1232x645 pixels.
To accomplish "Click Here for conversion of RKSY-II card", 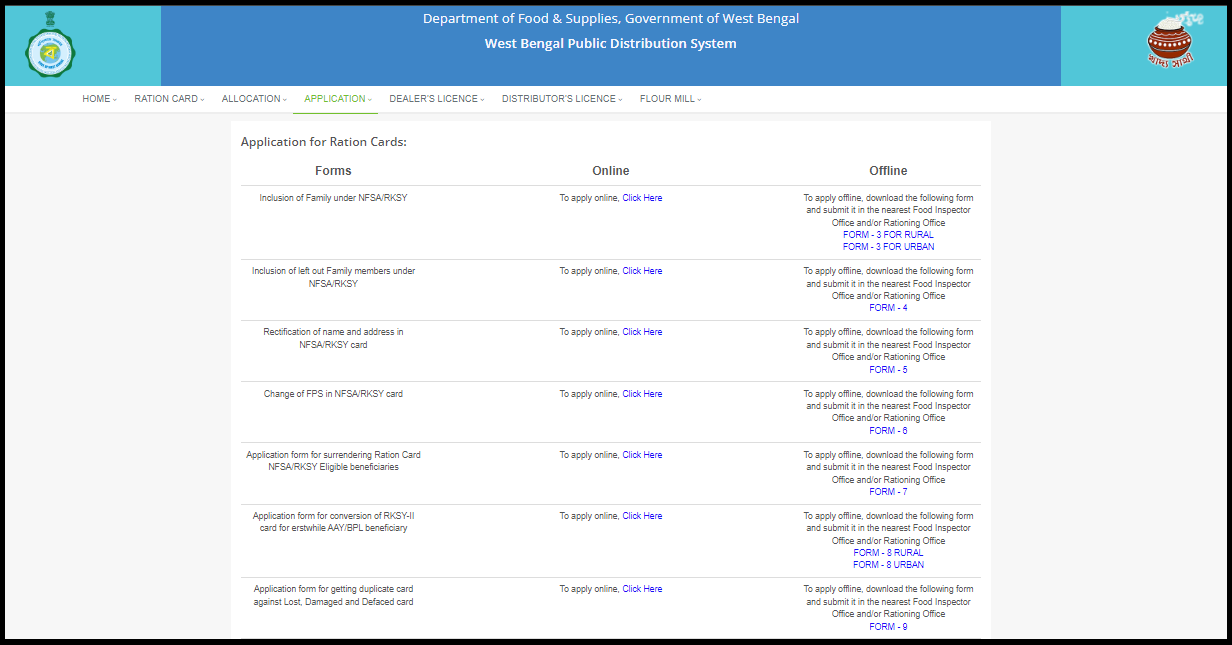I will (x=642, y=516).
